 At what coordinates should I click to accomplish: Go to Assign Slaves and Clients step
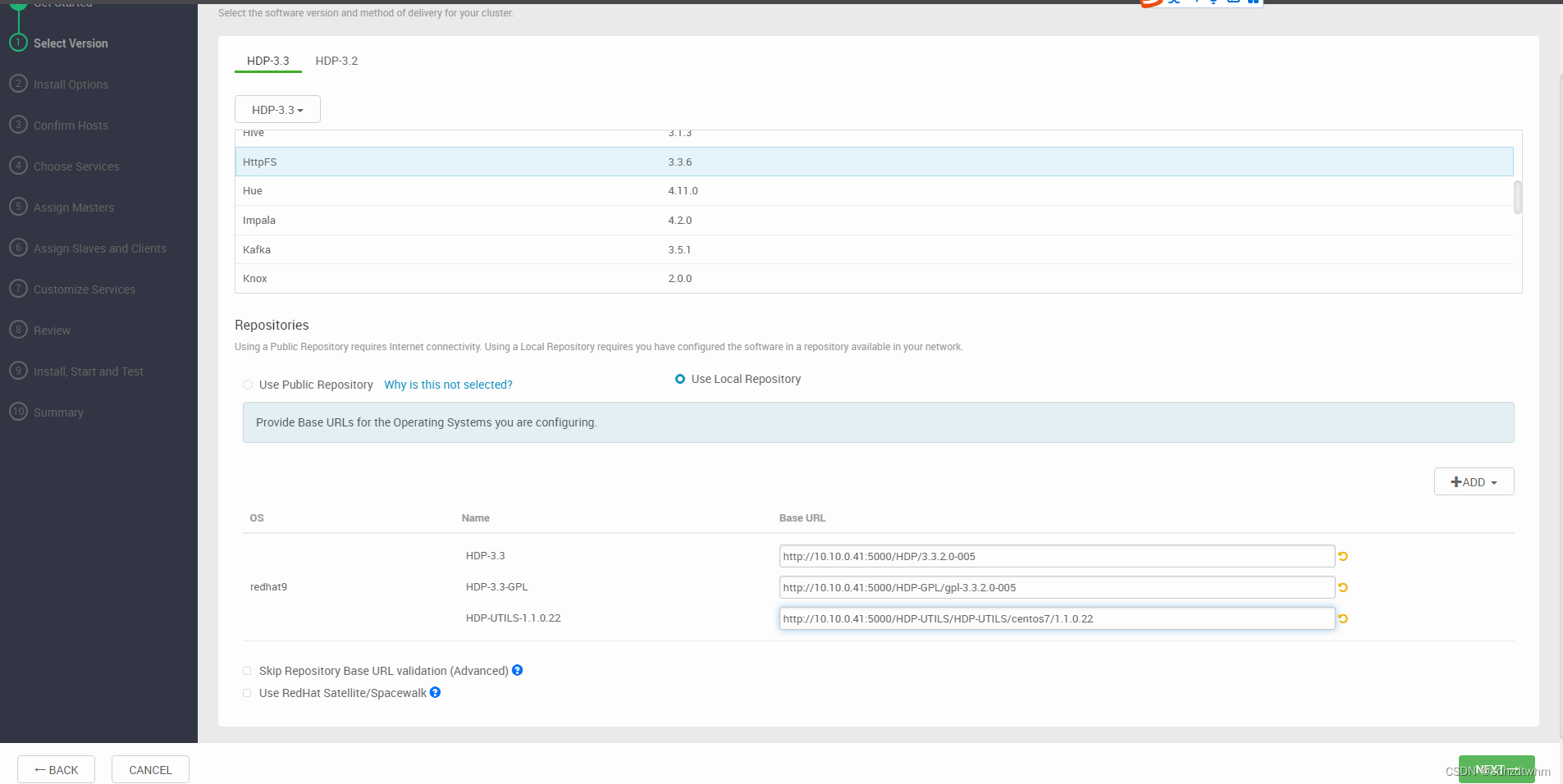(x=100, y=248)
